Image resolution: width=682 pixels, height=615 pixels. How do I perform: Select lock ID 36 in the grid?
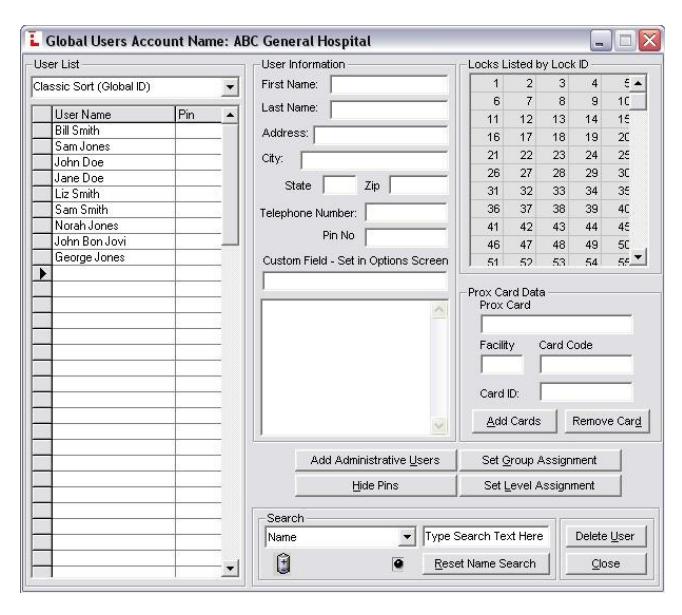(x=487, y=209)
